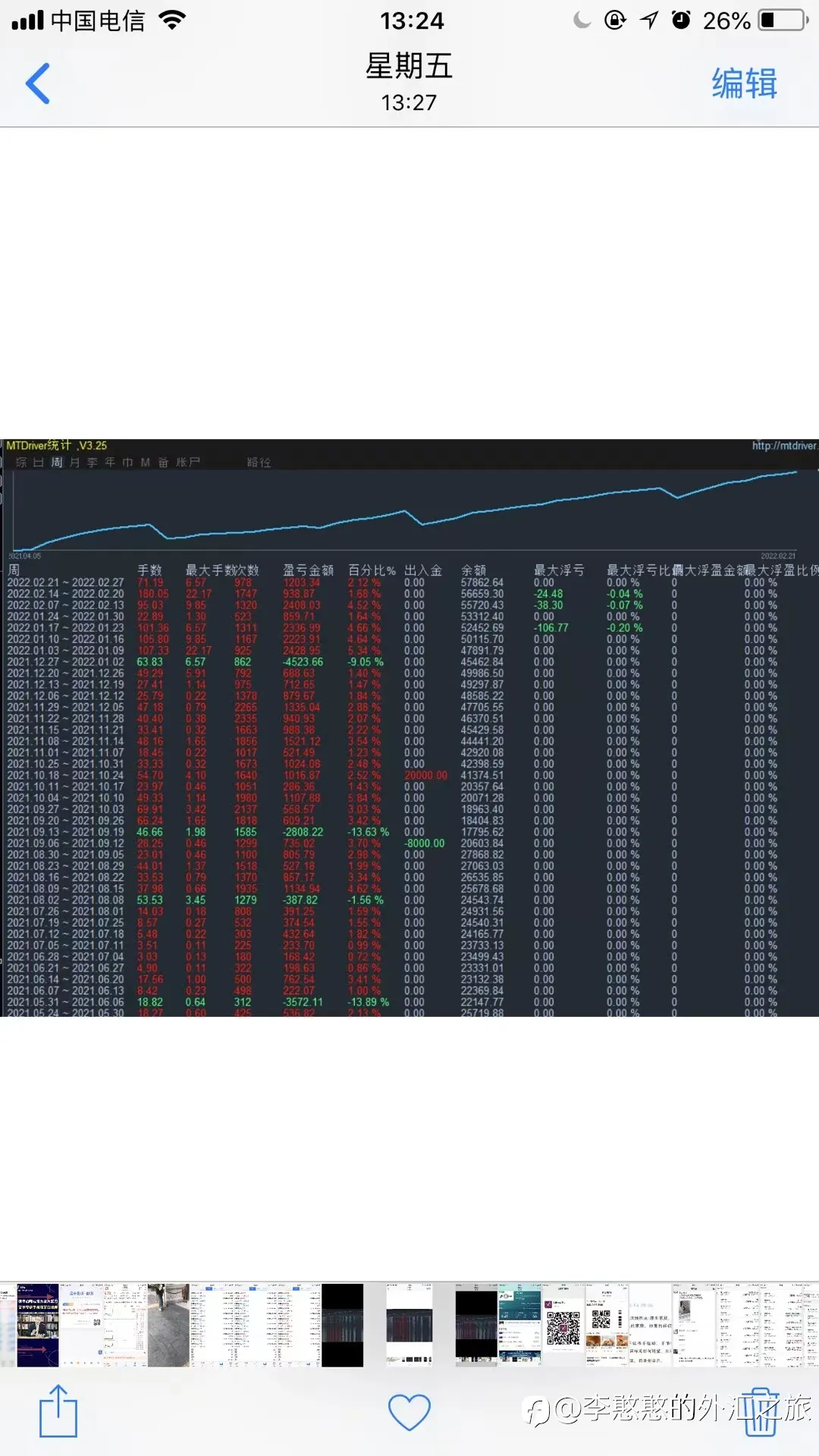Select the 年 yearly tab in MTDriver
The image size is (819, 1456).
point(110,462)
